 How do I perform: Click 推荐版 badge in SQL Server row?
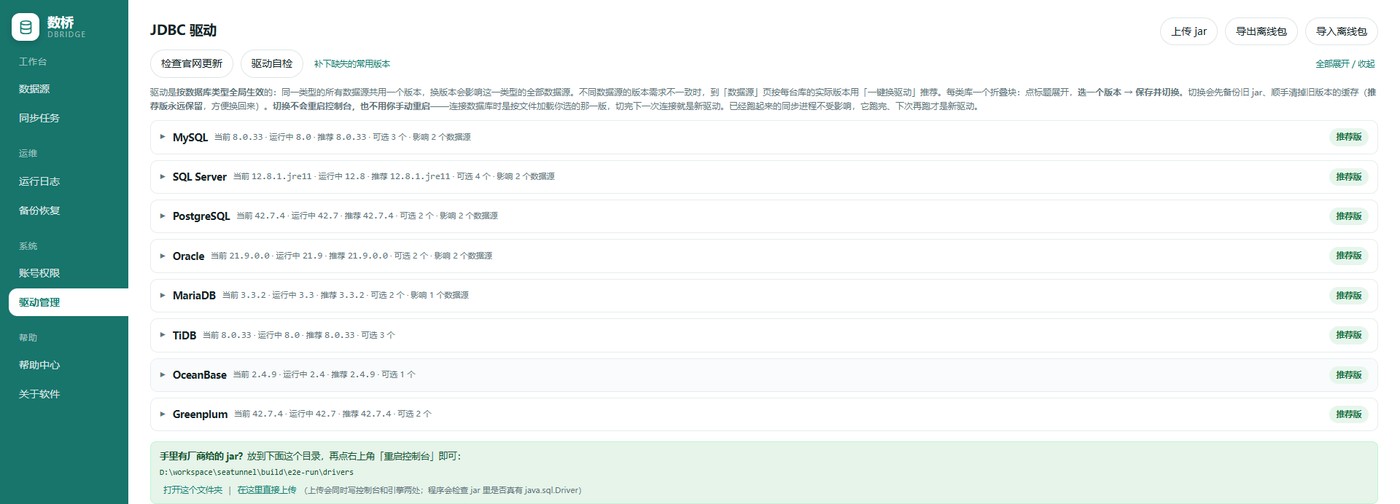[1348, 177]
